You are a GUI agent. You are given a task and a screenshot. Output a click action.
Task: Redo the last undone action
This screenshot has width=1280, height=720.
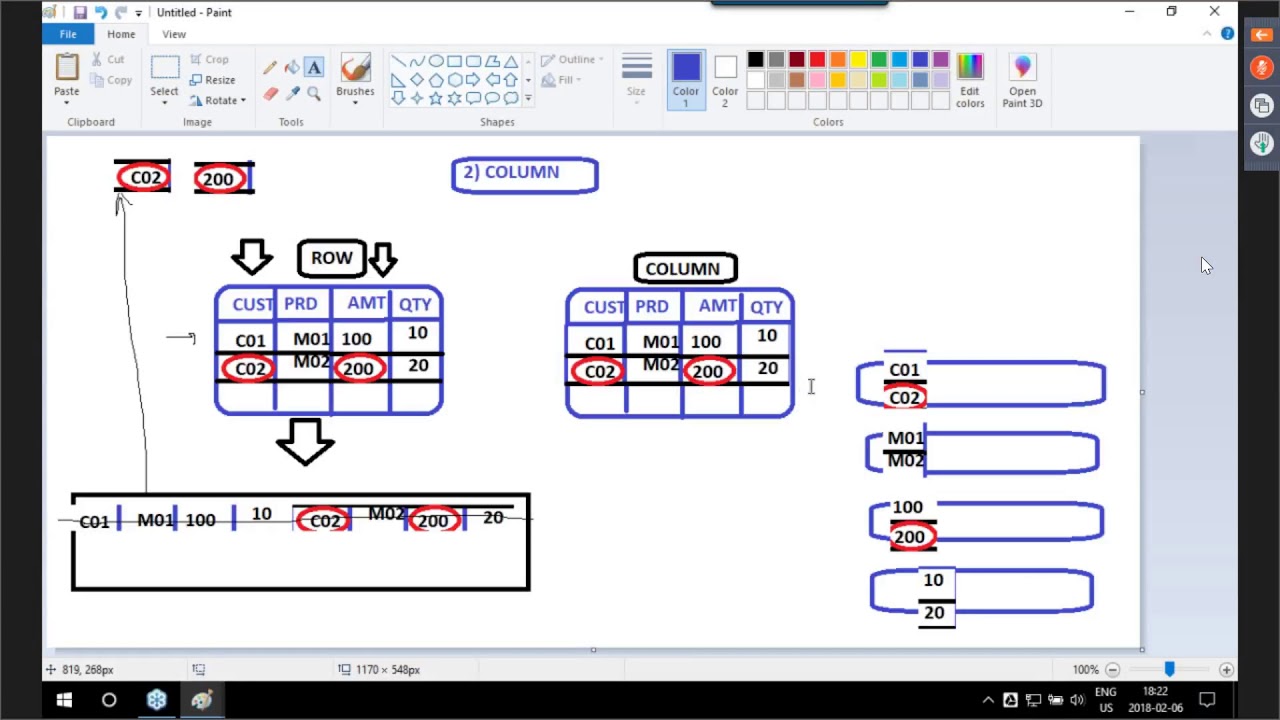121,12
